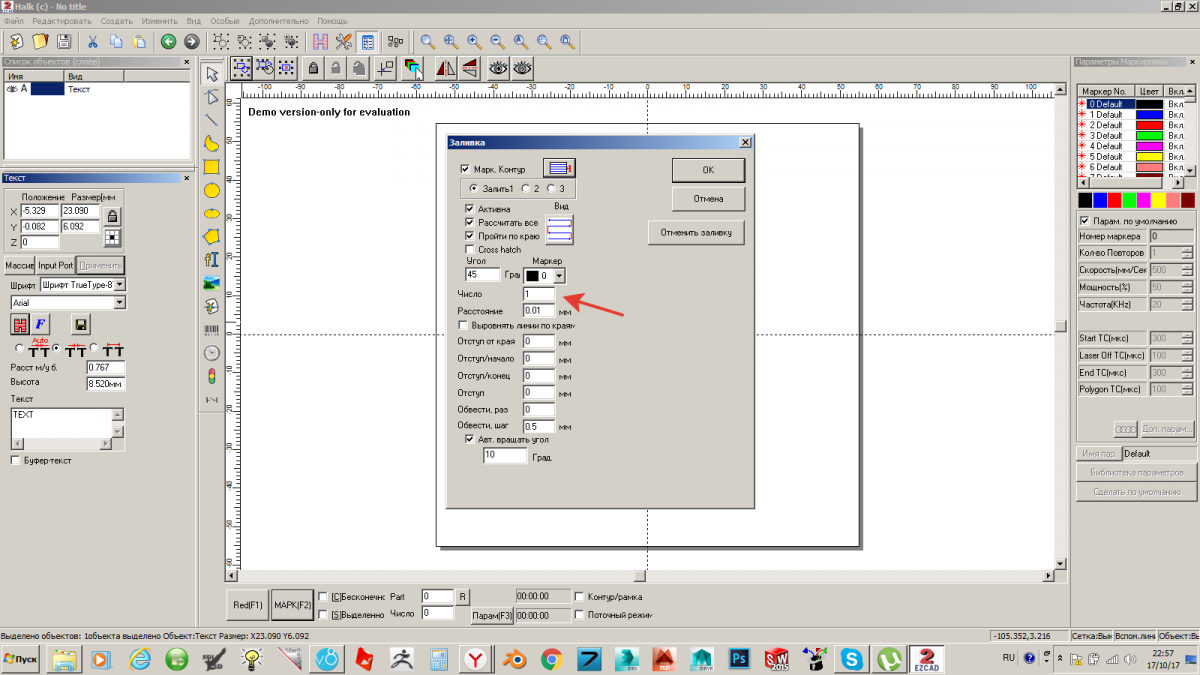Click the Save file toolbar icon
This screenshot has height=675, width=1200.
[x=64, y=42]
